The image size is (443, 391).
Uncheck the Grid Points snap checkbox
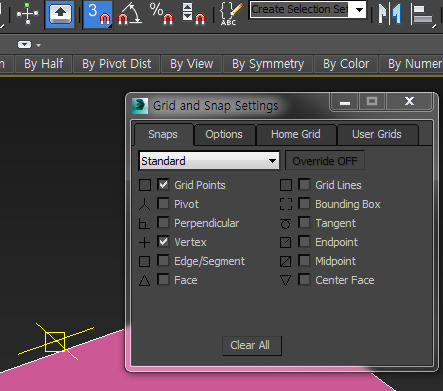click(x=163, y=184)
